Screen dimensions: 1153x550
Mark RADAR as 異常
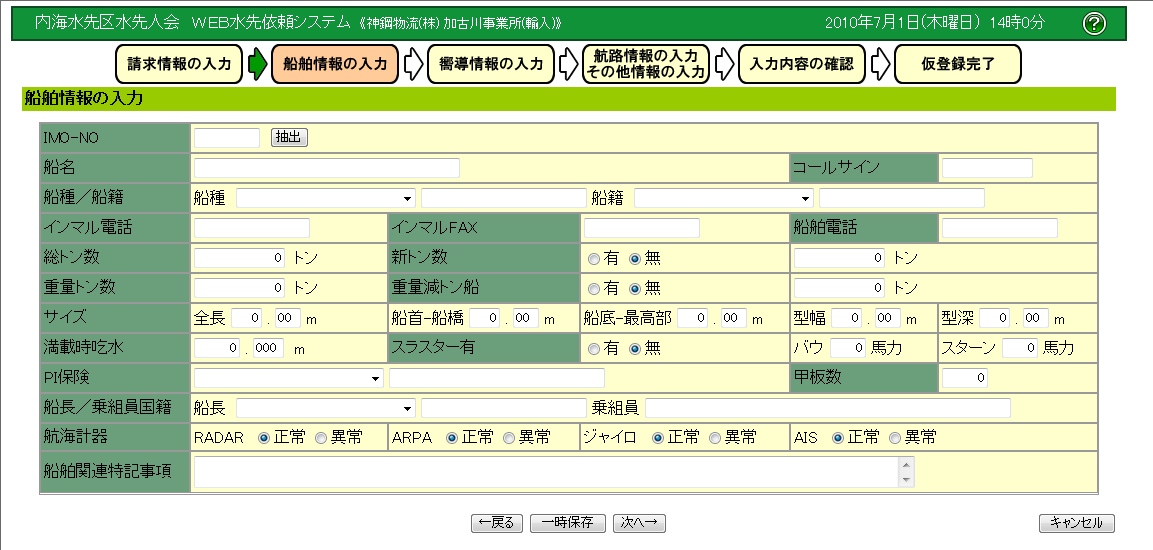pos(321,438)
